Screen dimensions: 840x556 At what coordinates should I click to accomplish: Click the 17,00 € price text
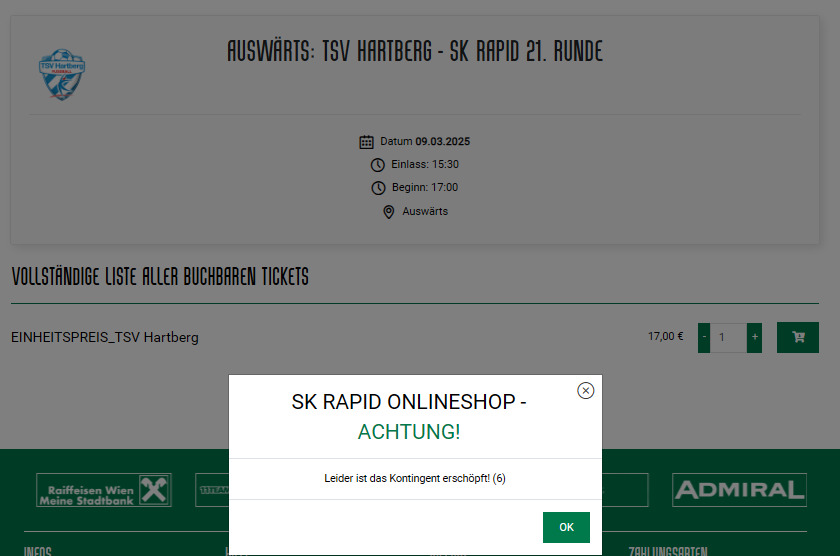click(x=665, y=336)
